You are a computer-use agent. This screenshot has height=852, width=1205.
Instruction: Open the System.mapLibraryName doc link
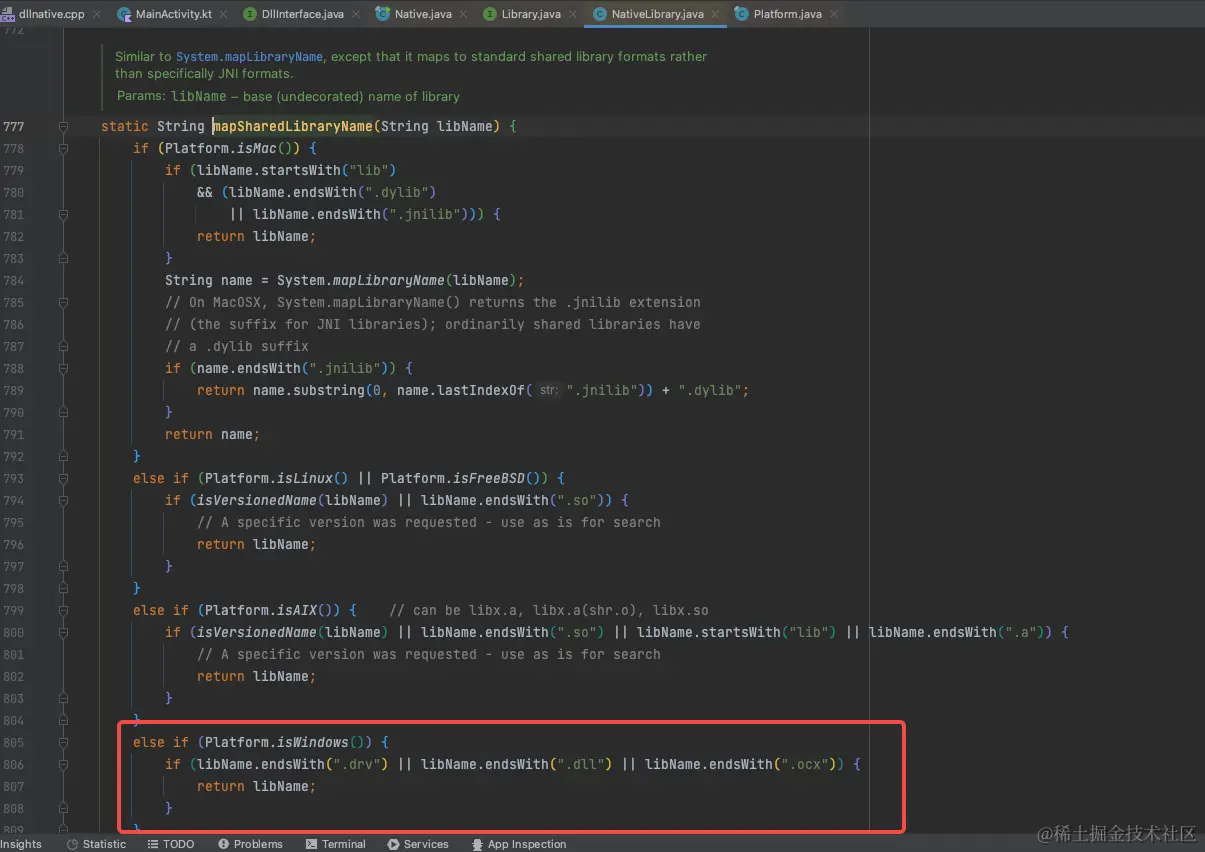pyautogui.click(x=250, y=57)
